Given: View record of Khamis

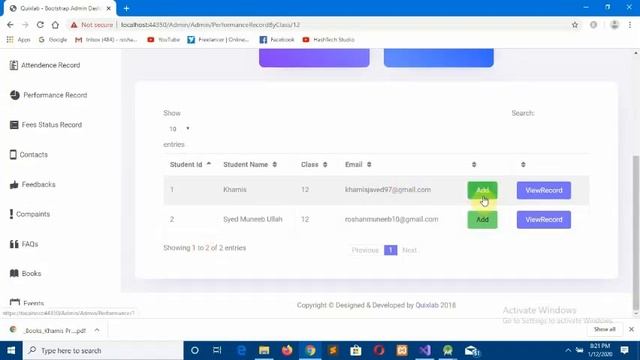Looking at the screenshot, I should pyautogui.click(x=544, y=191).
